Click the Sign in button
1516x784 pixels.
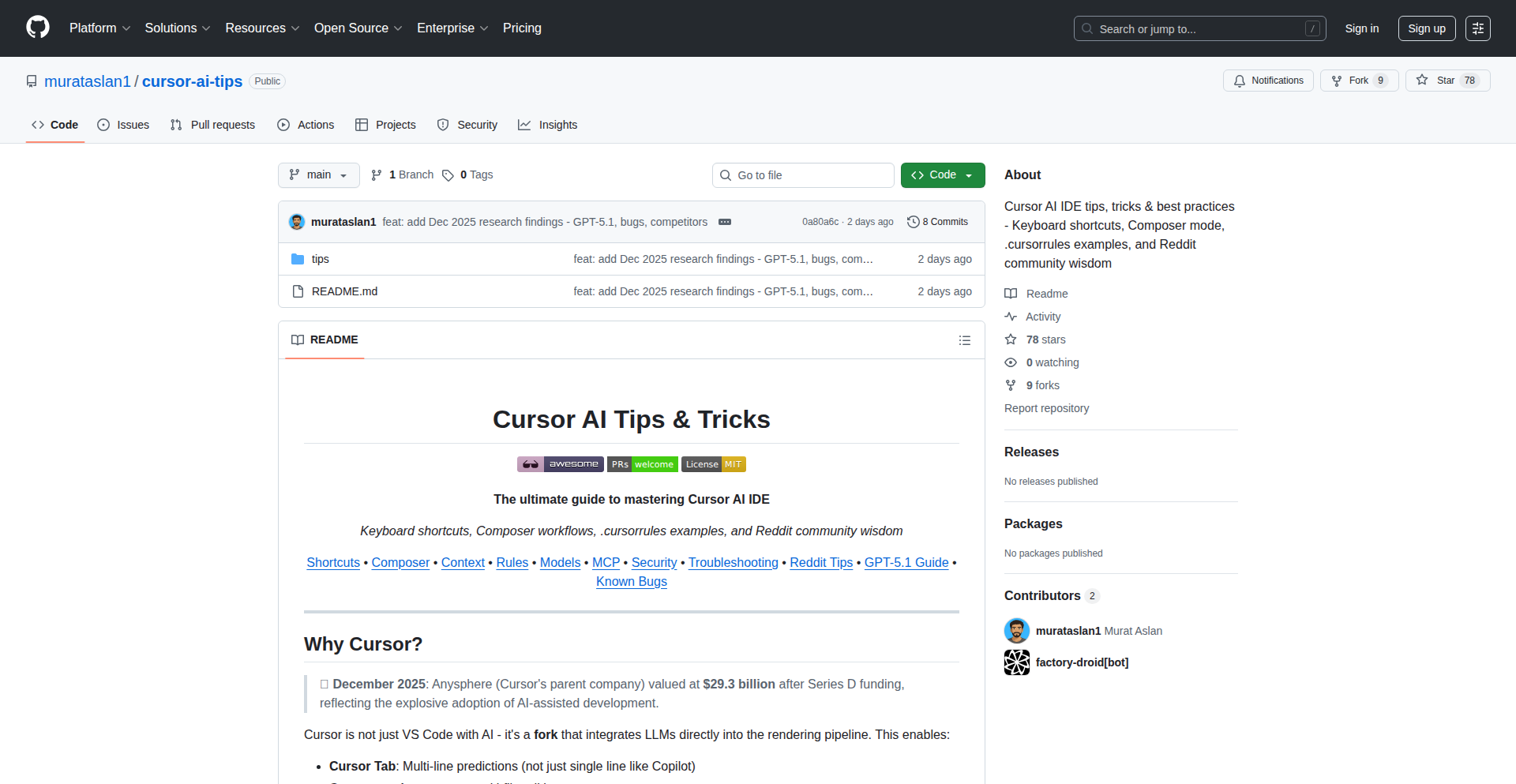point(1360,28)
